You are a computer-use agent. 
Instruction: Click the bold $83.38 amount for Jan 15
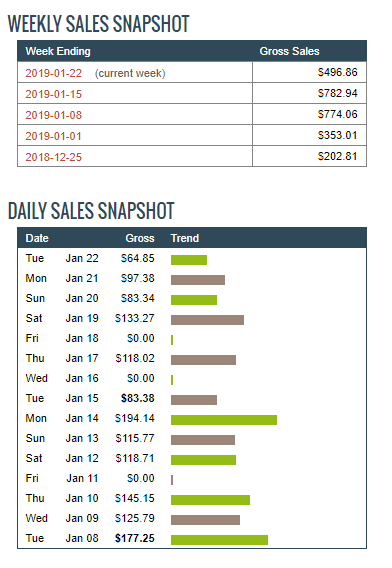tap(138, 398)
